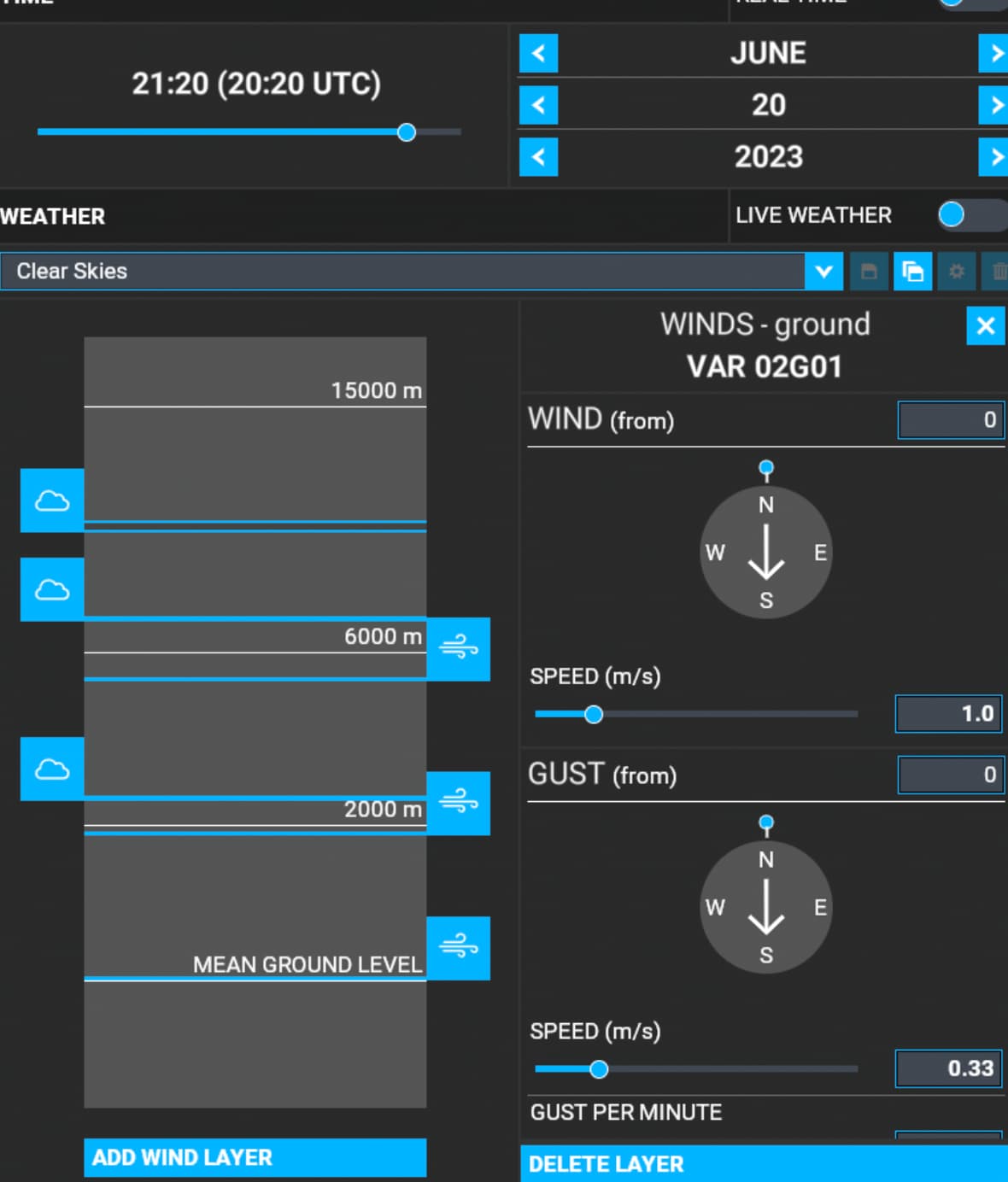Select the highest cloud layer icon
Image resolution: width=1008 pixels, height=1182 pixels.
[52, 500]
